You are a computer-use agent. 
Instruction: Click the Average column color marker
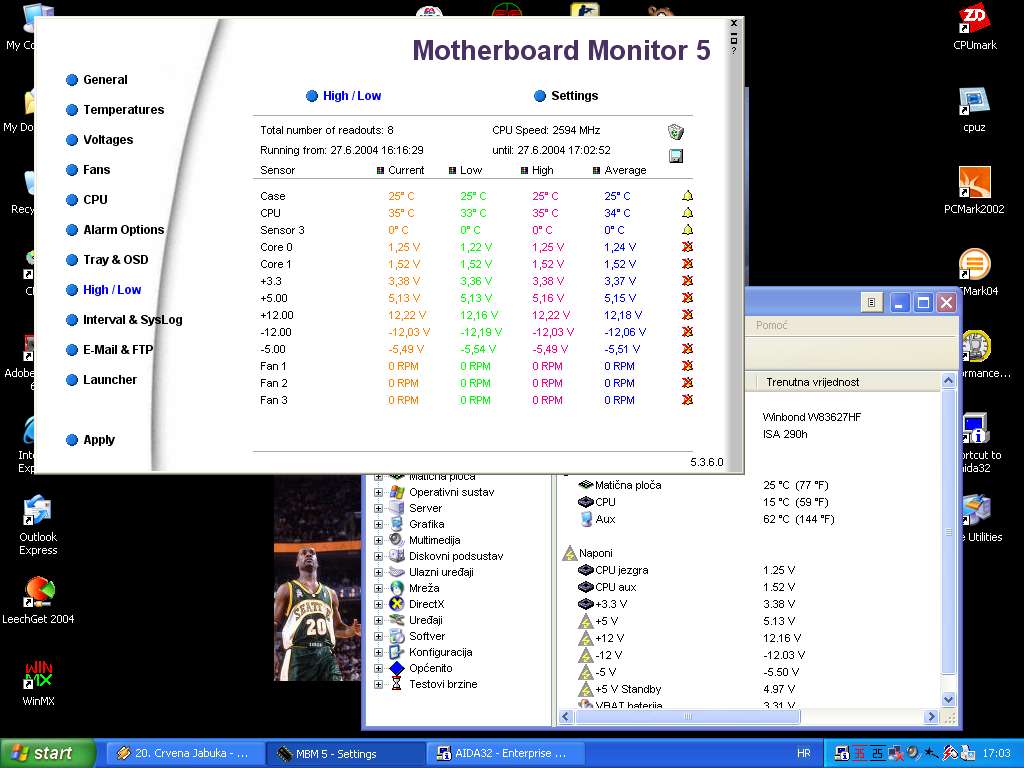click(x=596, y=170)
